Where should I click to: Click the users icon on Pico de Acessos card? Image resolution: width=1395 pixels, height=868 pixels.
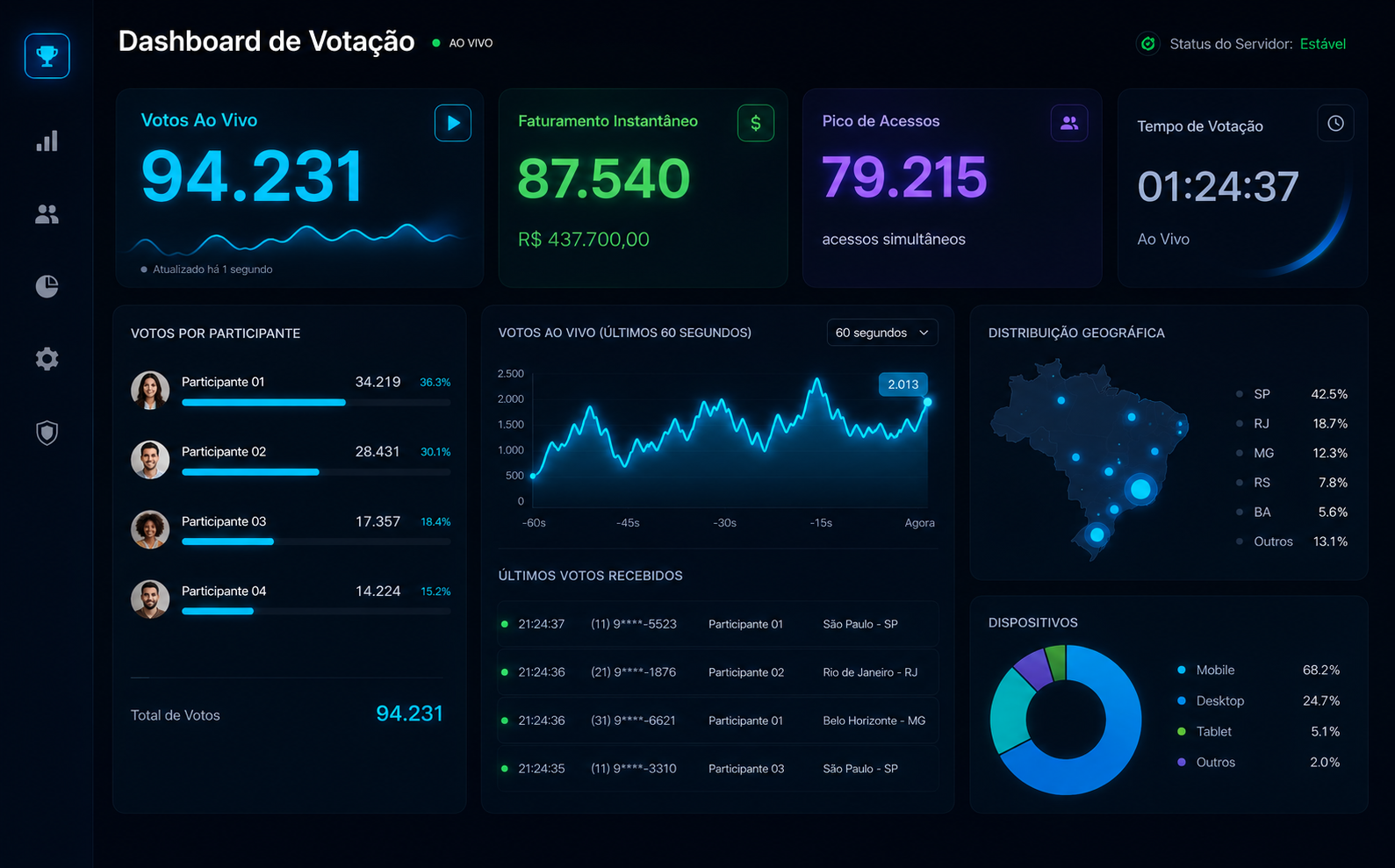[x=1069, y=123]
